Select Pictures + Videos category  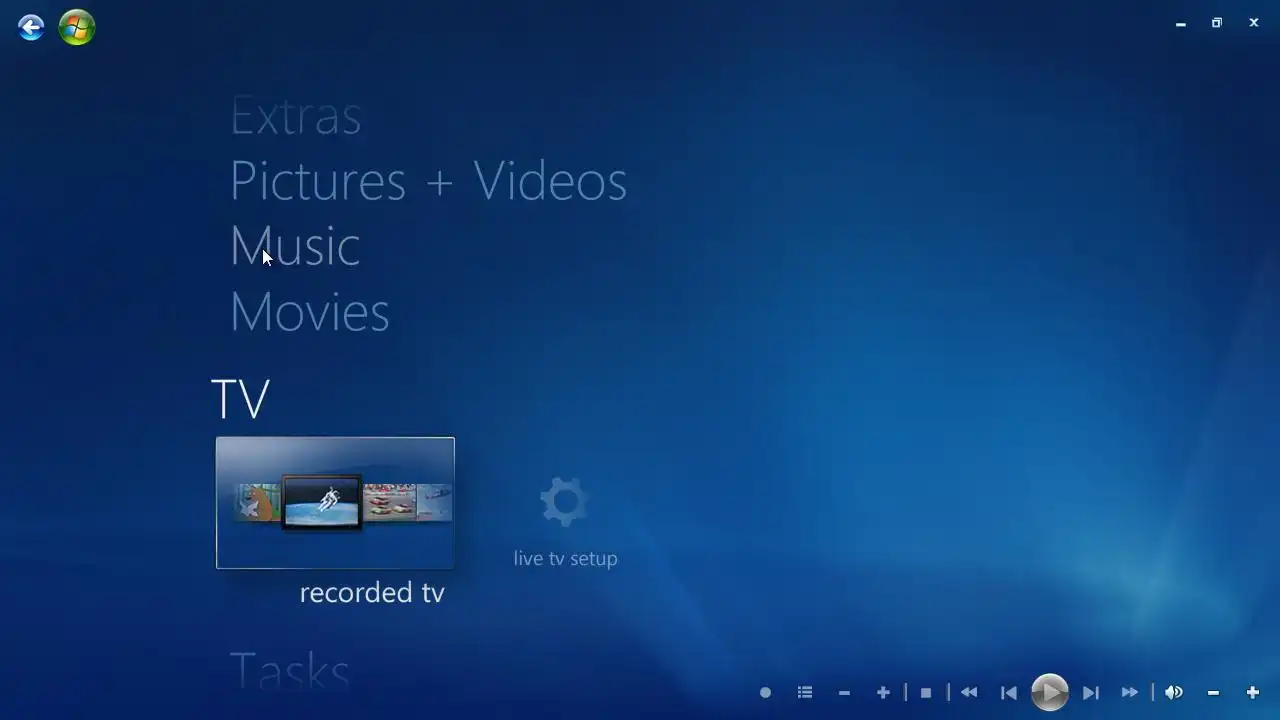(428, 181)
